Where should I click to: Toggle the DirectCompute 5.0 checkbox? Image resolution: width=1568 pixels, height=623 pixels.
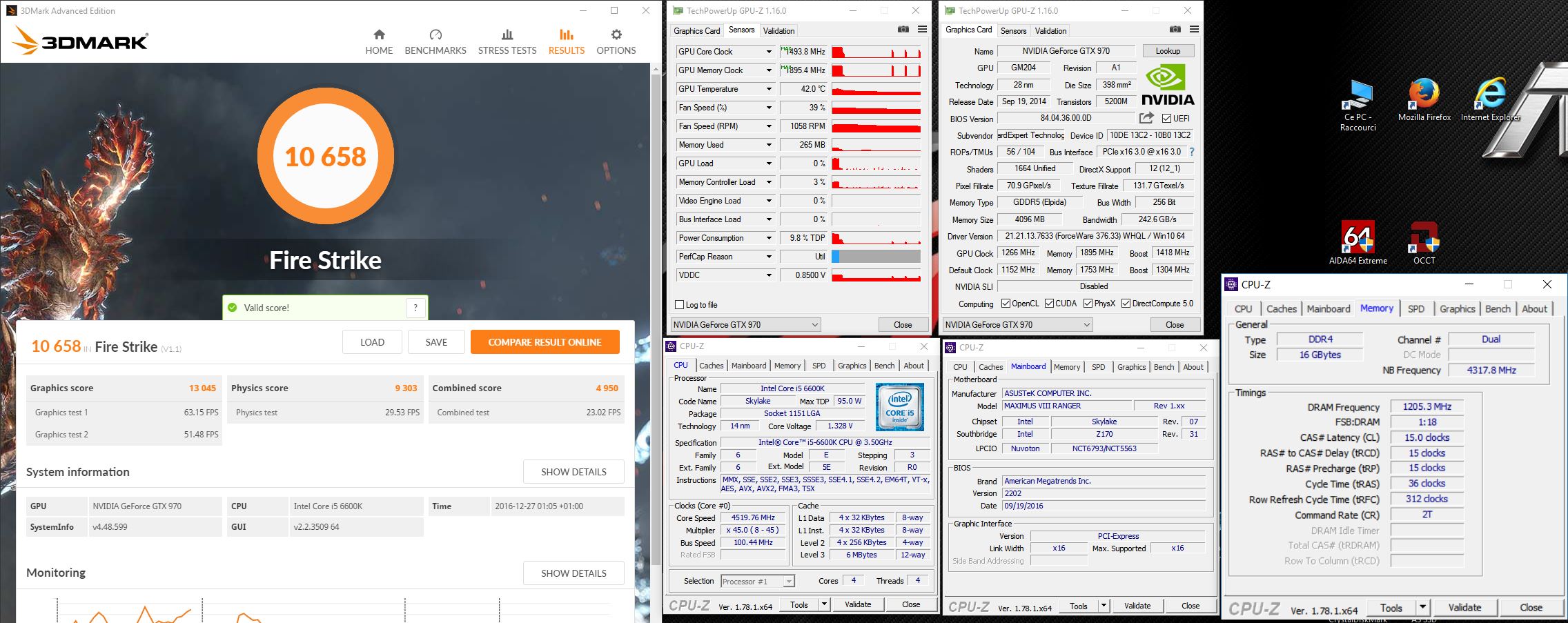click(1126, 304)
